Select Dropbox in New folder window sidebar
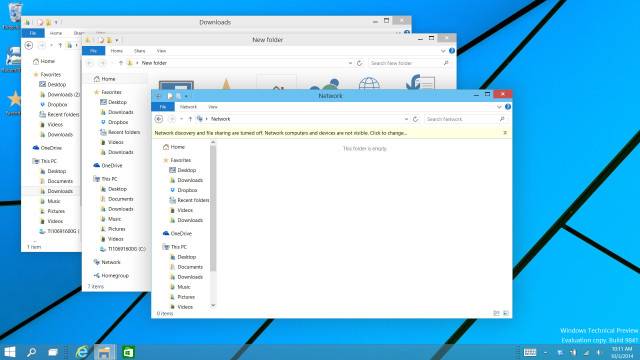Screen dimensions: 640x360 click(114, 122)
